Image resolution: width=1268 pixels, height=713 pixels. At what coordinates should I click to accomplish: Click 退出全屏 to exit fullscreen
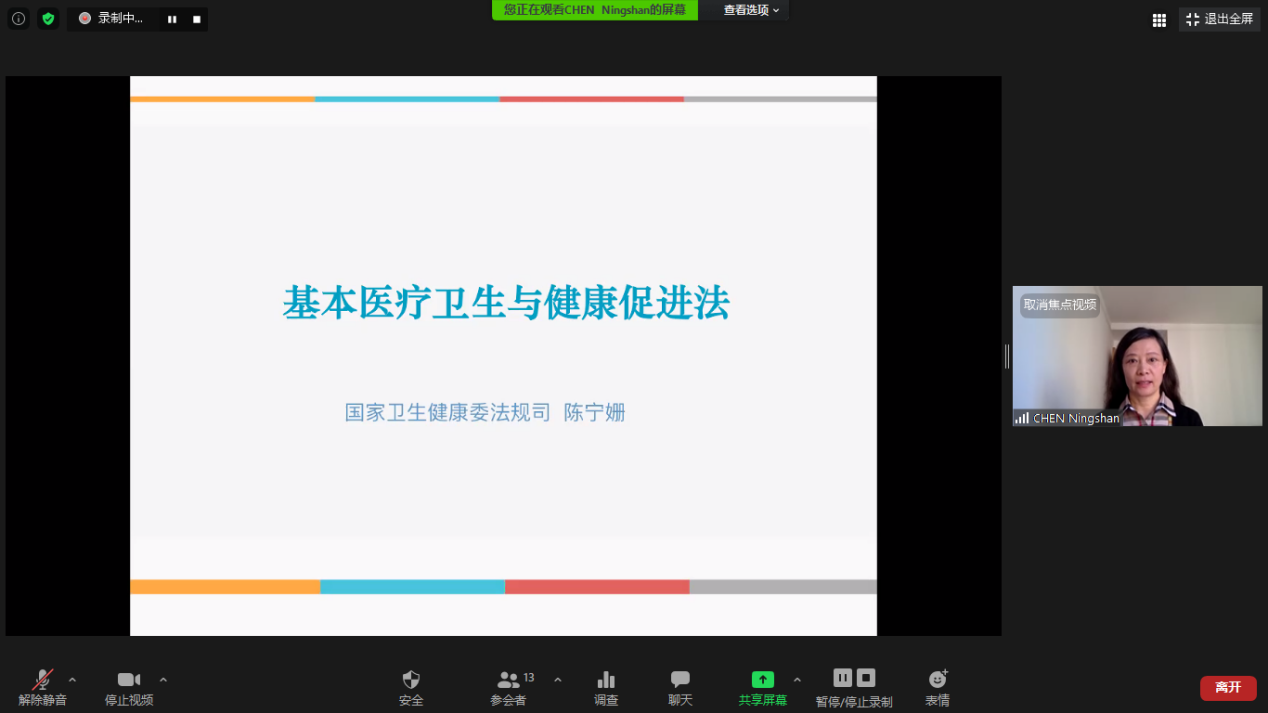pos(1219,19)
